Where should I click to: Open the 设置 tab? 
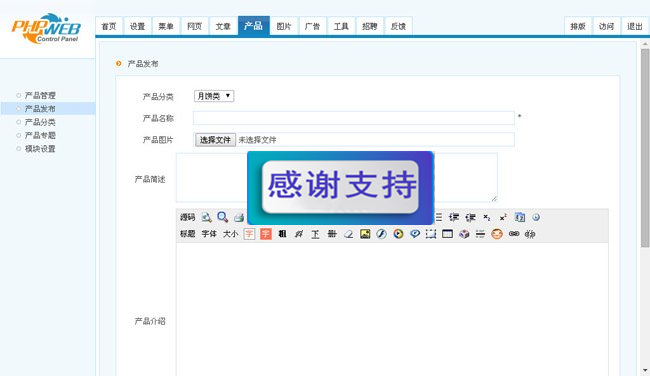138,26
